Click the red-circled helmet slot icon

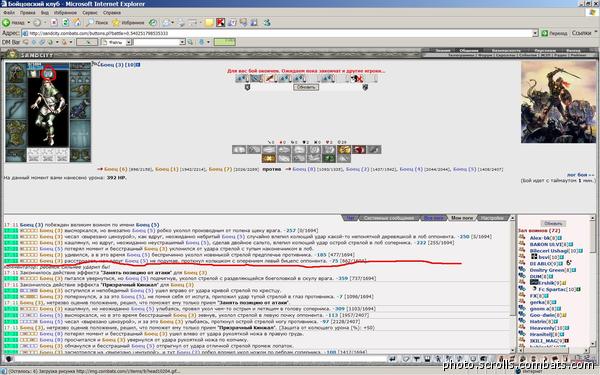coord(48,73)
